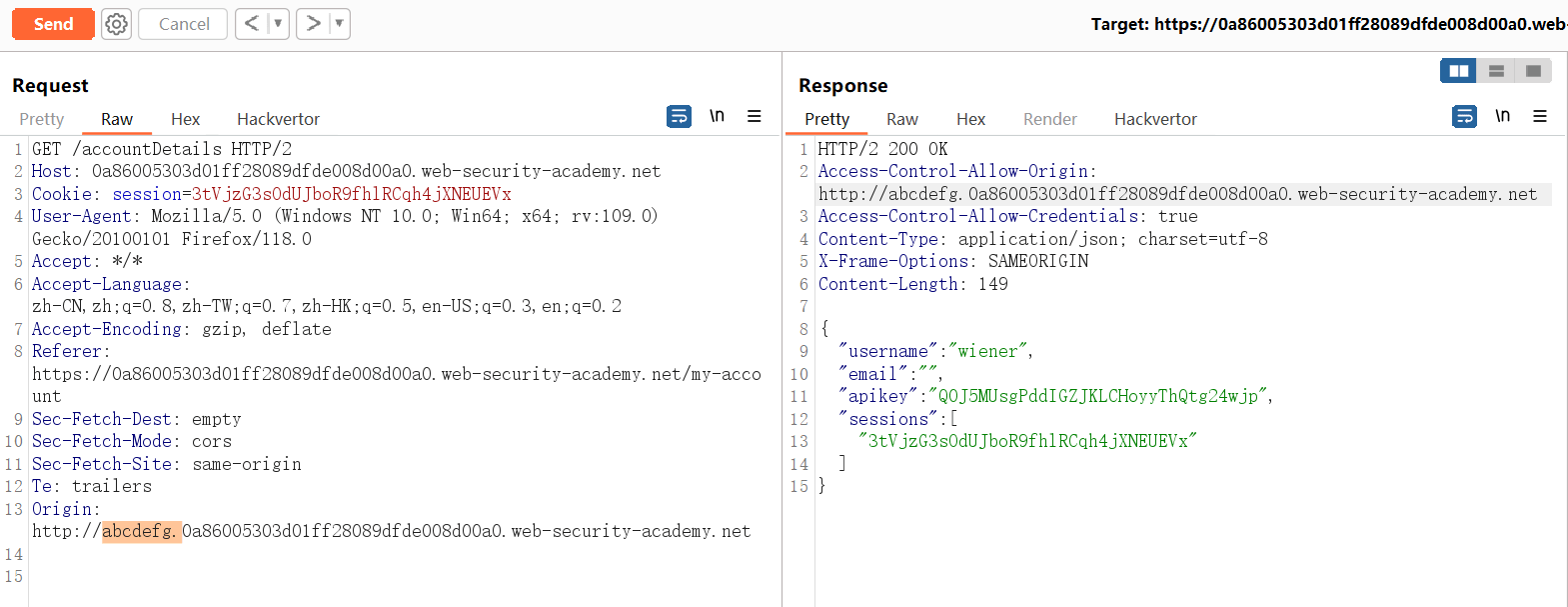Click the Cancel button
The image size is (1568, 607).
pyautogui.click(x=184, y=24)
